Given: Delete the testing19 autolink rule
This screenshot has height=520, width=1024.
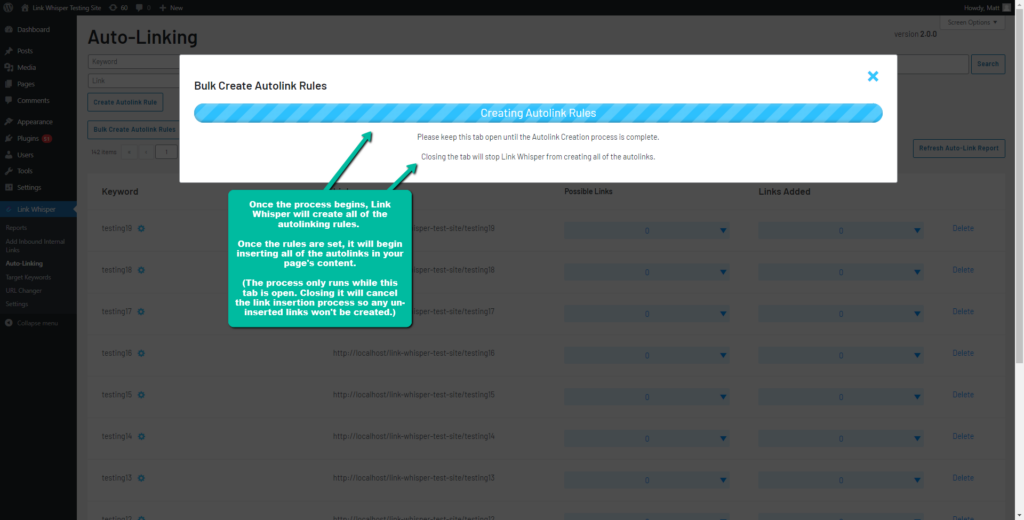Looking at the screenshot, I should (963, 229).
